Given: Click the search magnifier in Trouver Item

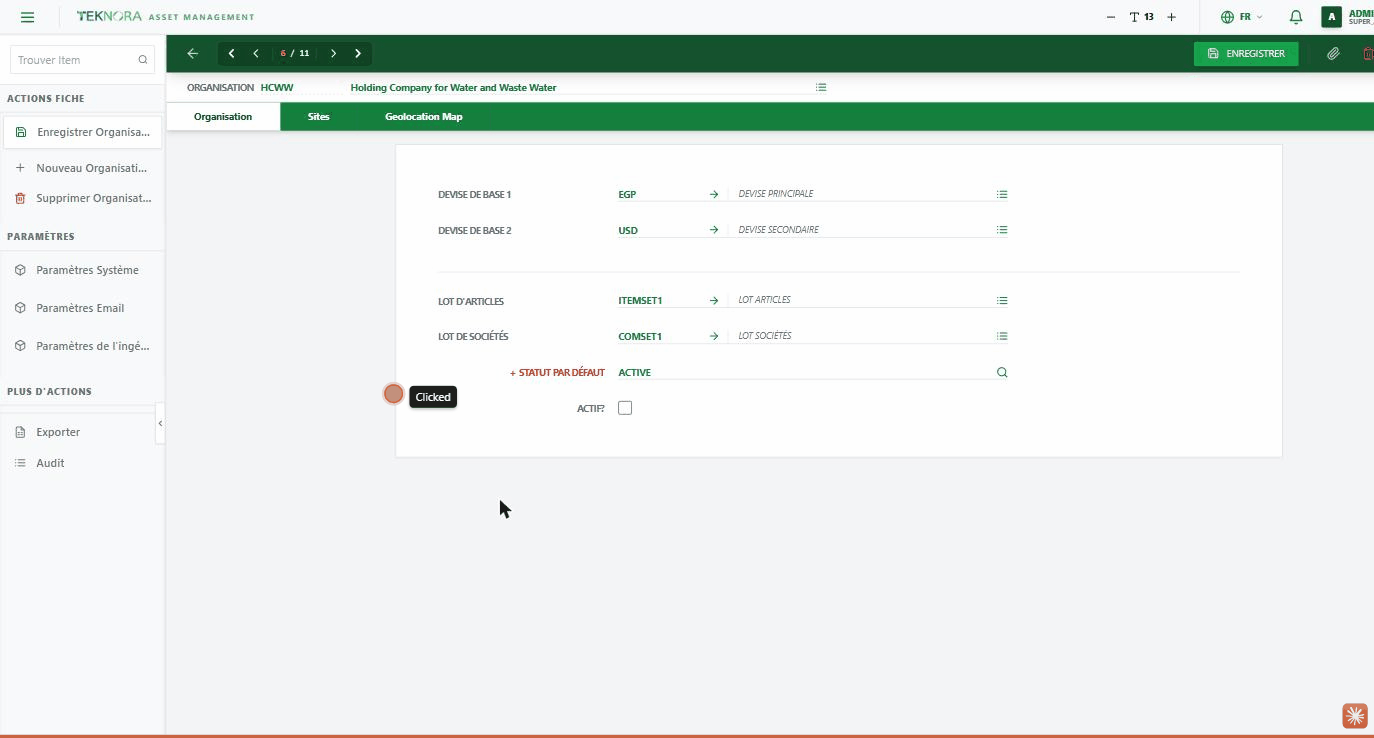Looking at the screenshot, I should pos(143,60).
